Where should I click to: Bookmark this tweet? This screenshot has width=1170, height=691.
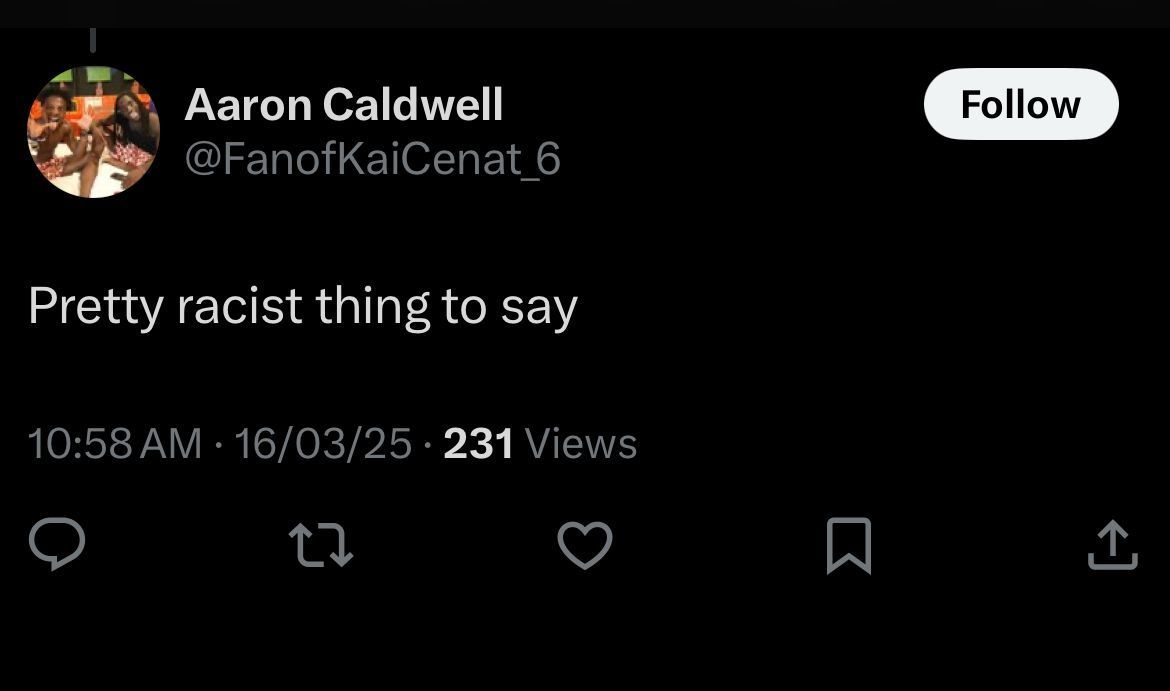(849, 546)
